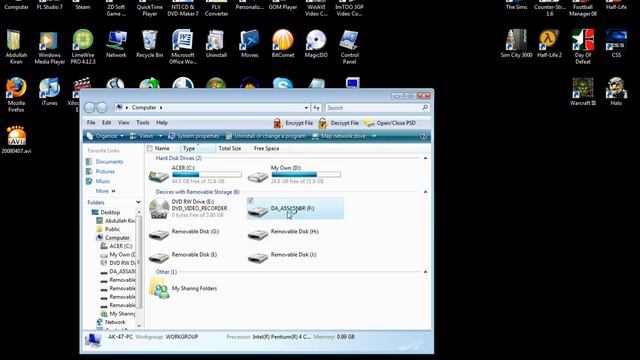
Task: Select the LimeWire PRO desktop icon
Action: [83, 47]
